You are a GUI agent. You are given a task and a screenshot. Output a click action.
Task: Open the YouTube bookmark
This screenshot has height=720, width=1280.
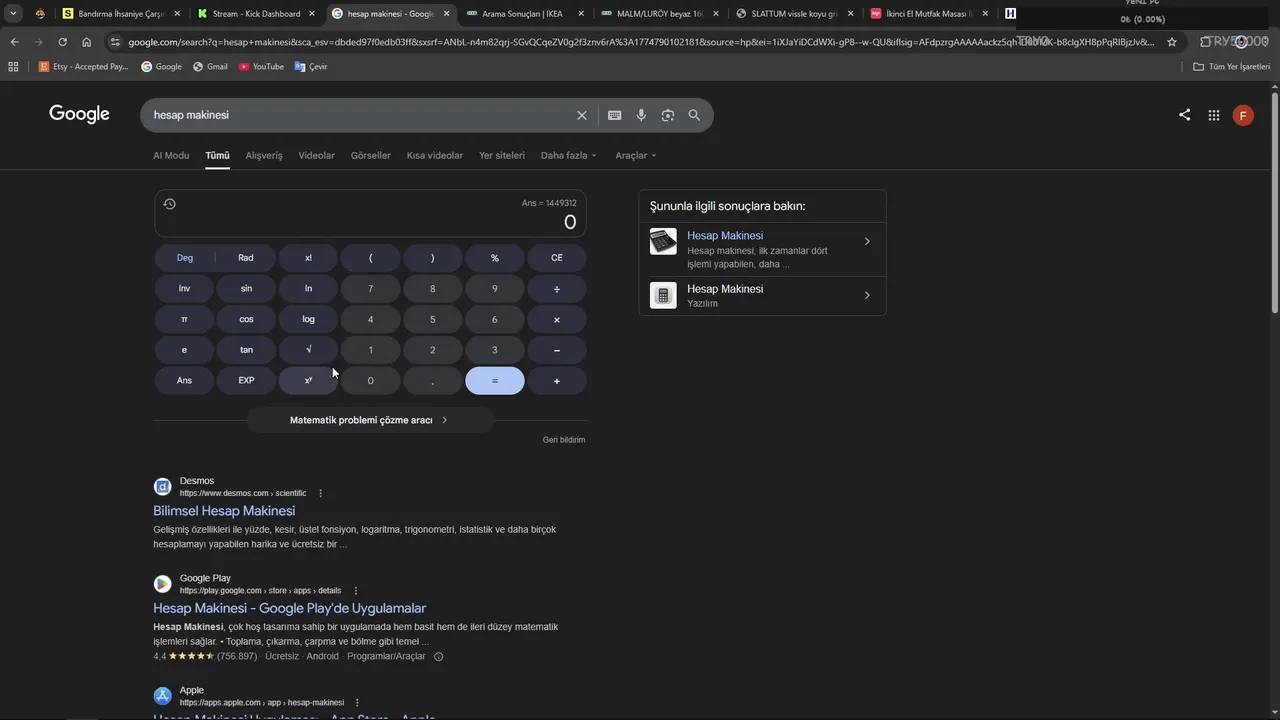pyautogui.click(x=261, y=66)
